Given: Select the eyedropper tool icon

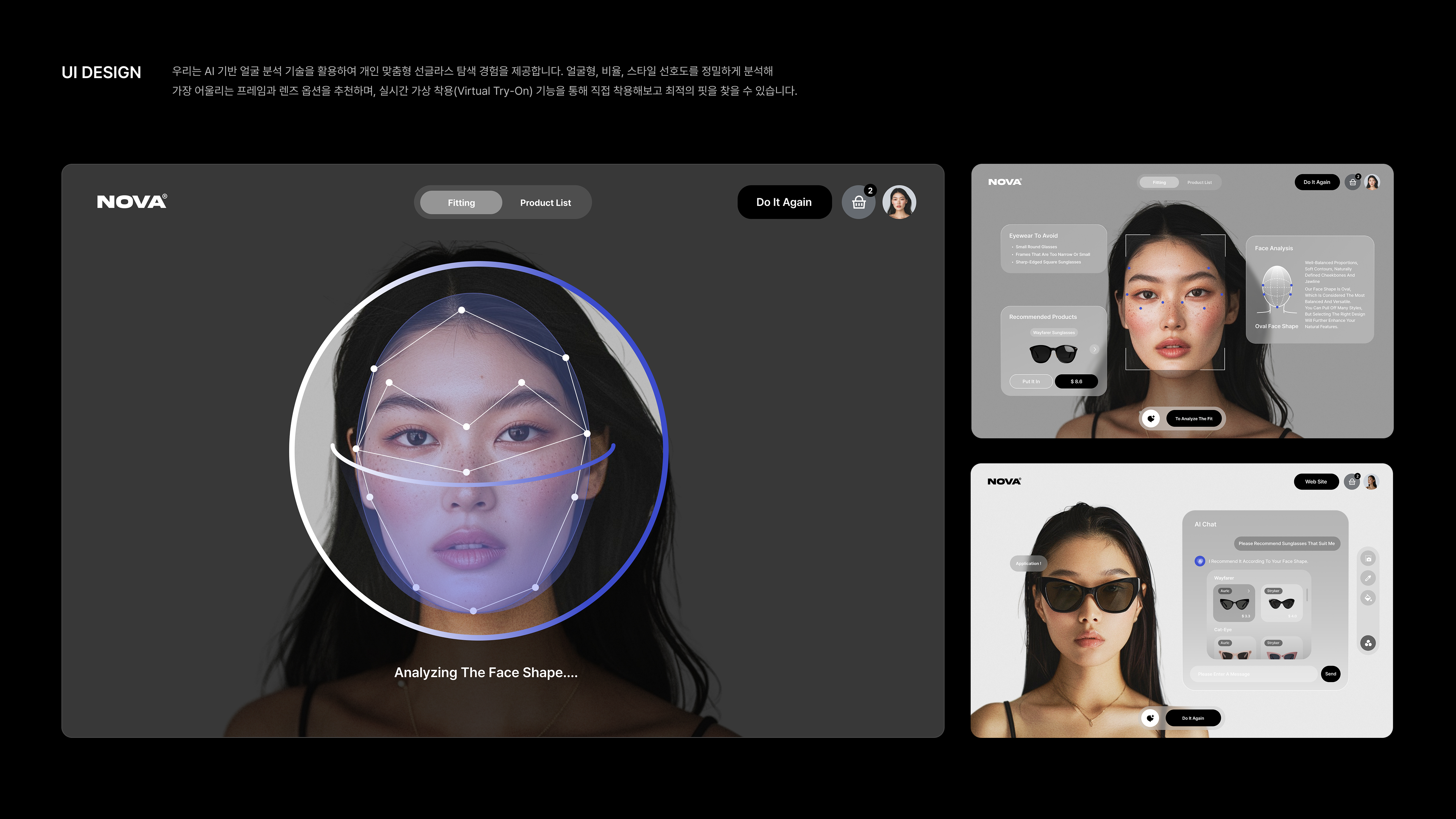Looking at the screenshot, I should click(x=1368, y=578).
